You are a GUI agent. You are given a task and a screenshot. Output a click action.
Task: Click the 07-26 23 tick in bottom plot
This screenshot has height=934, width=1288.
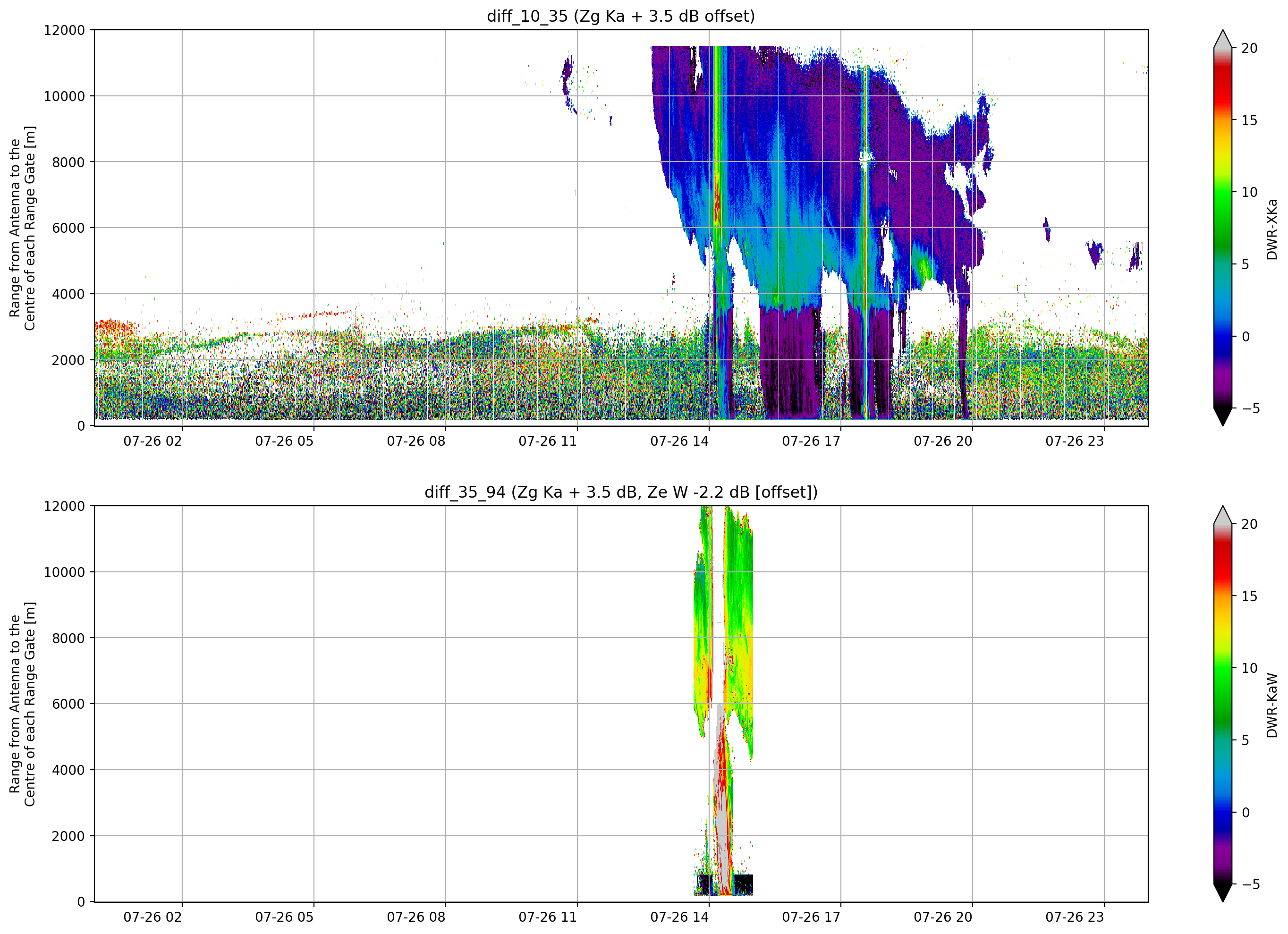[x=1075, y=917]
